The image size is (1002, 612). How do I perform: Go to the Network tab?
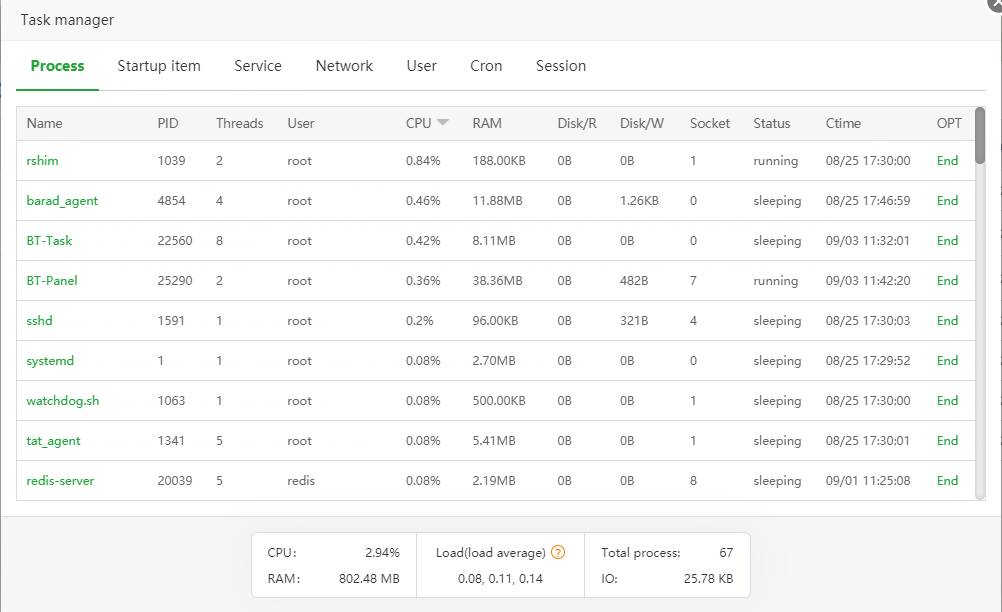click(x=344, y=66)
